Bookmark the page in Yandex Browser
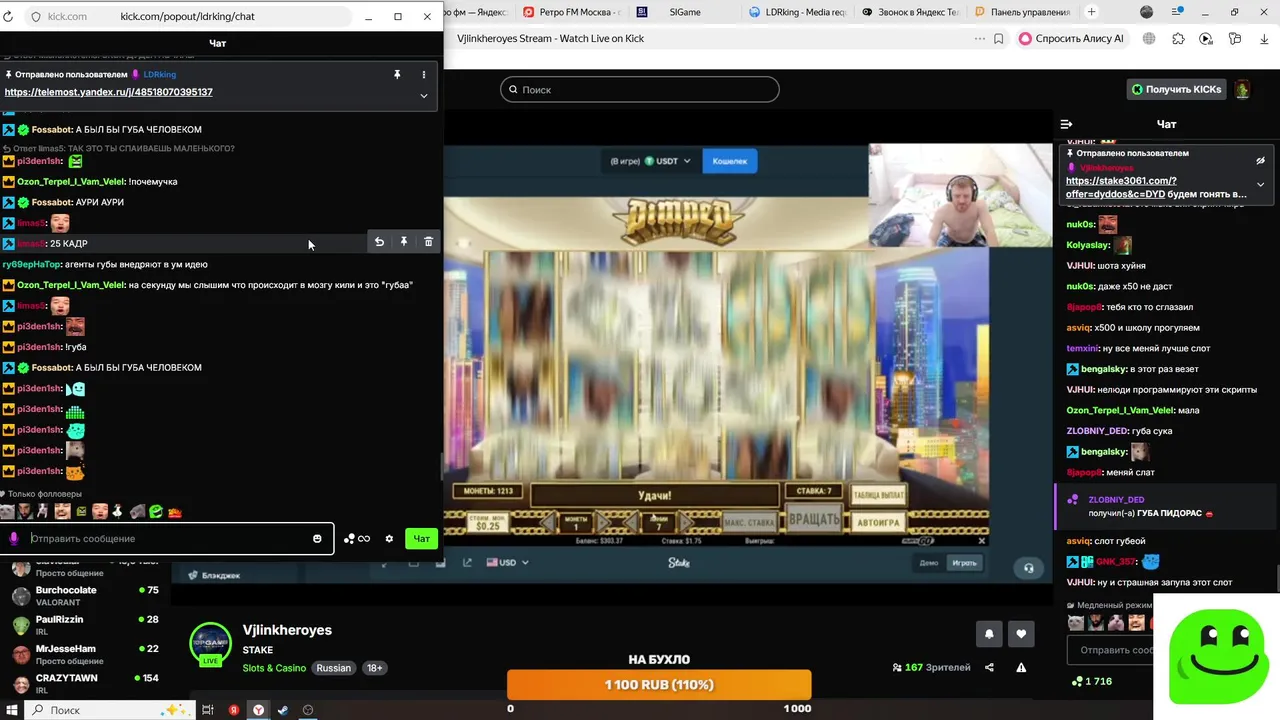1280x720 pixels. (x=999, y=39)
